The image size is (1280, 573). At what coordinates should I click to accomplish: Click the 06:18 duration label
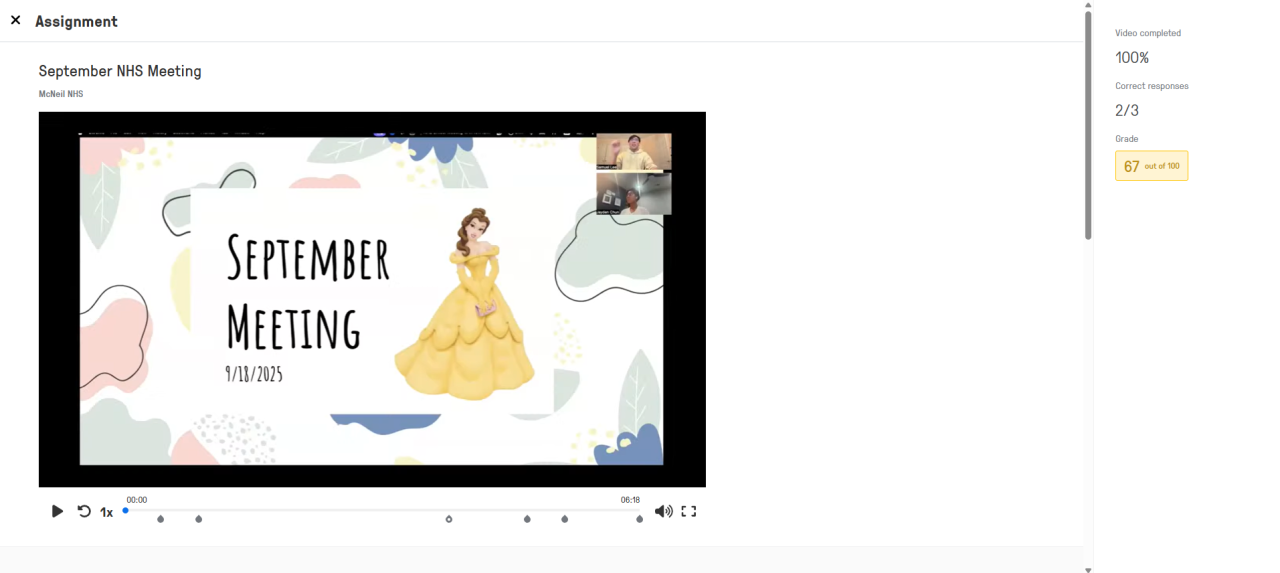coord(630,500)
